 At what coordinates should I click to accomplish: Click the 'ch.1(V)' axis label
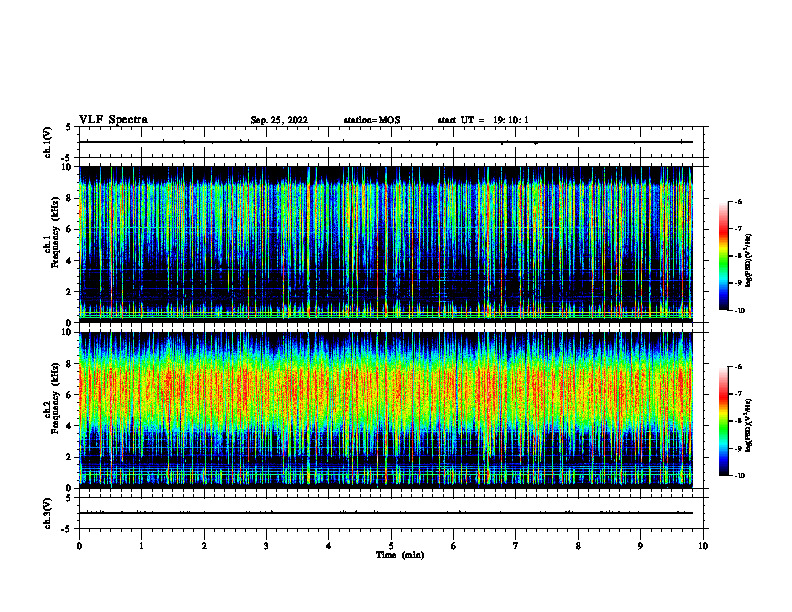pos(48,142)
